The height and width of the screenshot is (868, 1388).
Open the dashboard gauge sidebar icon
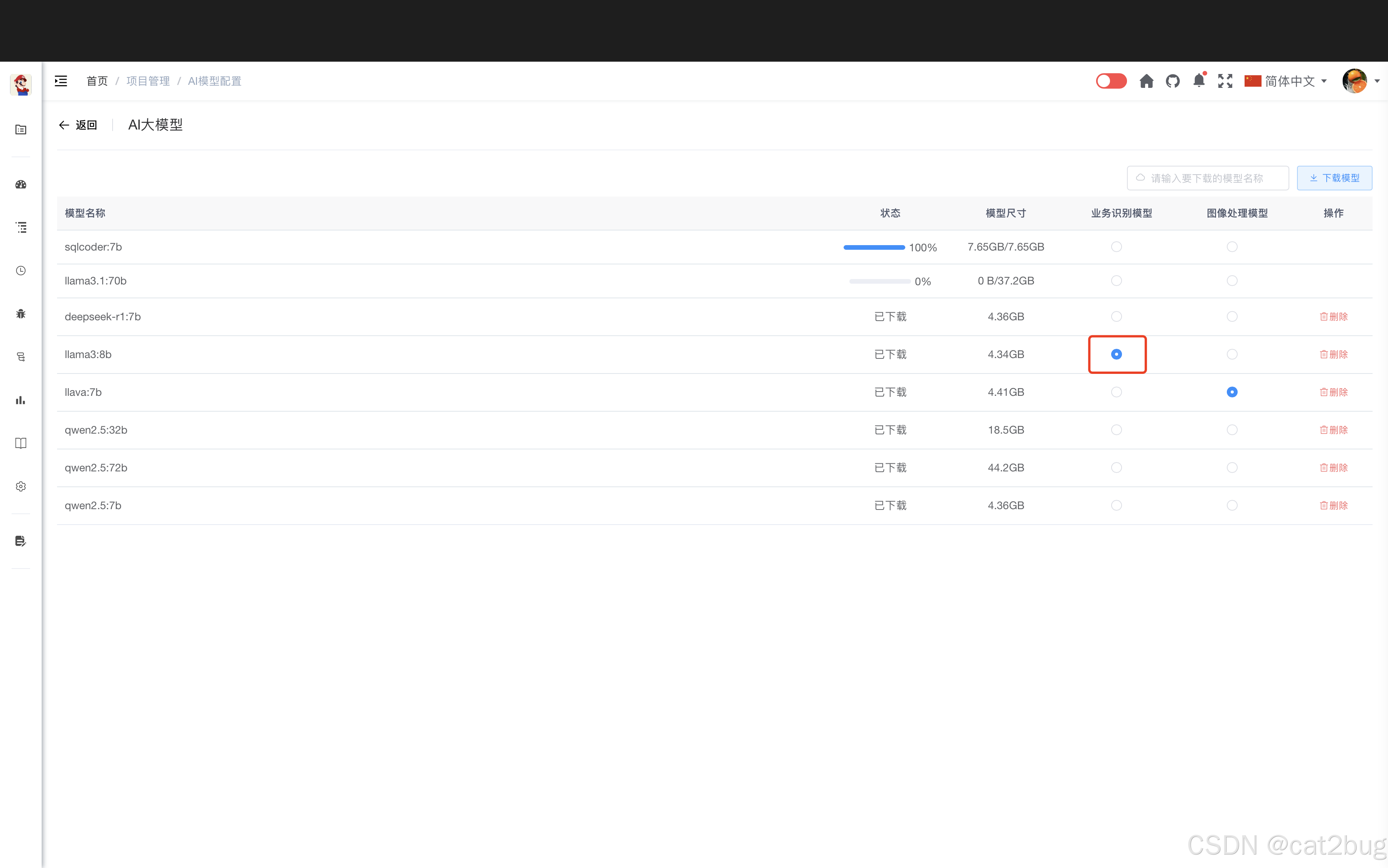coord(21,184)
